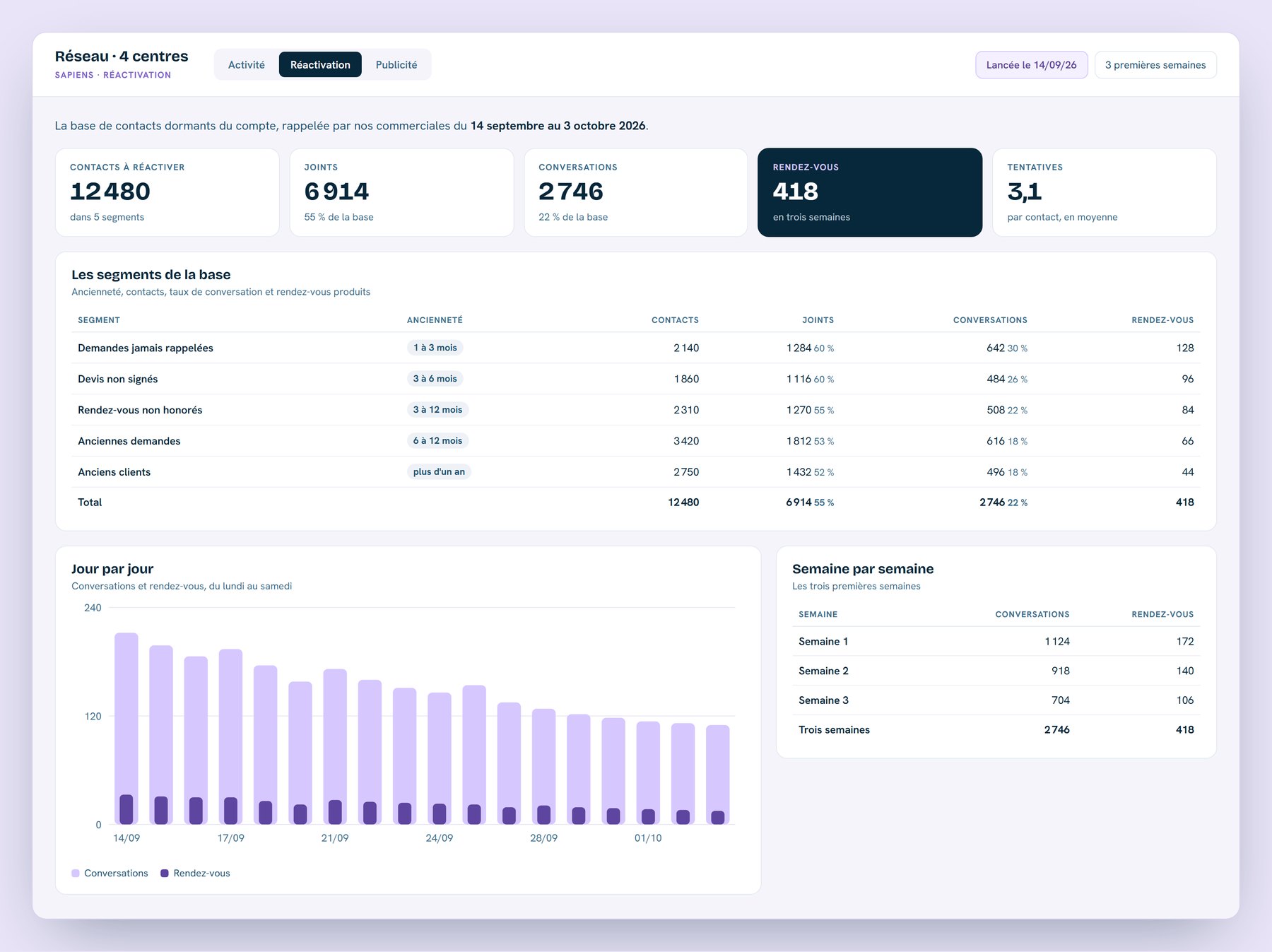Click the 'Trois semaines' total row
1272x952 pixels.
996,730
